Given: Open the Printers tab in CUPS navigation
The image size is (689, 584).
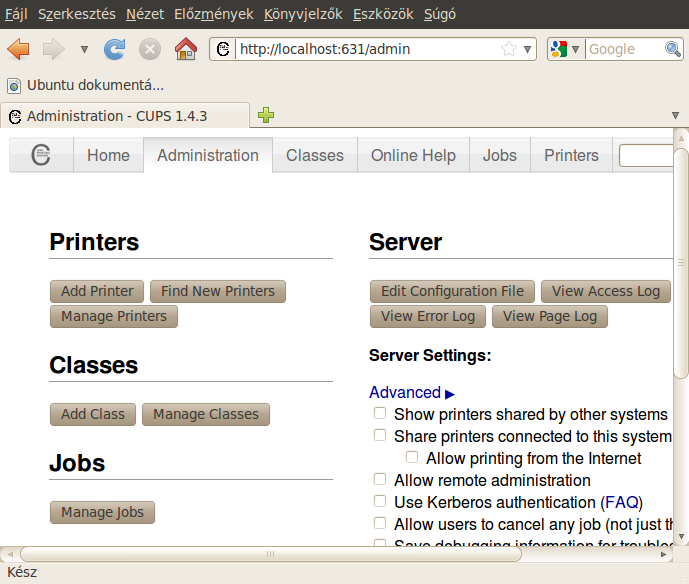Looking at the screenshot, I should pos(571,155).
